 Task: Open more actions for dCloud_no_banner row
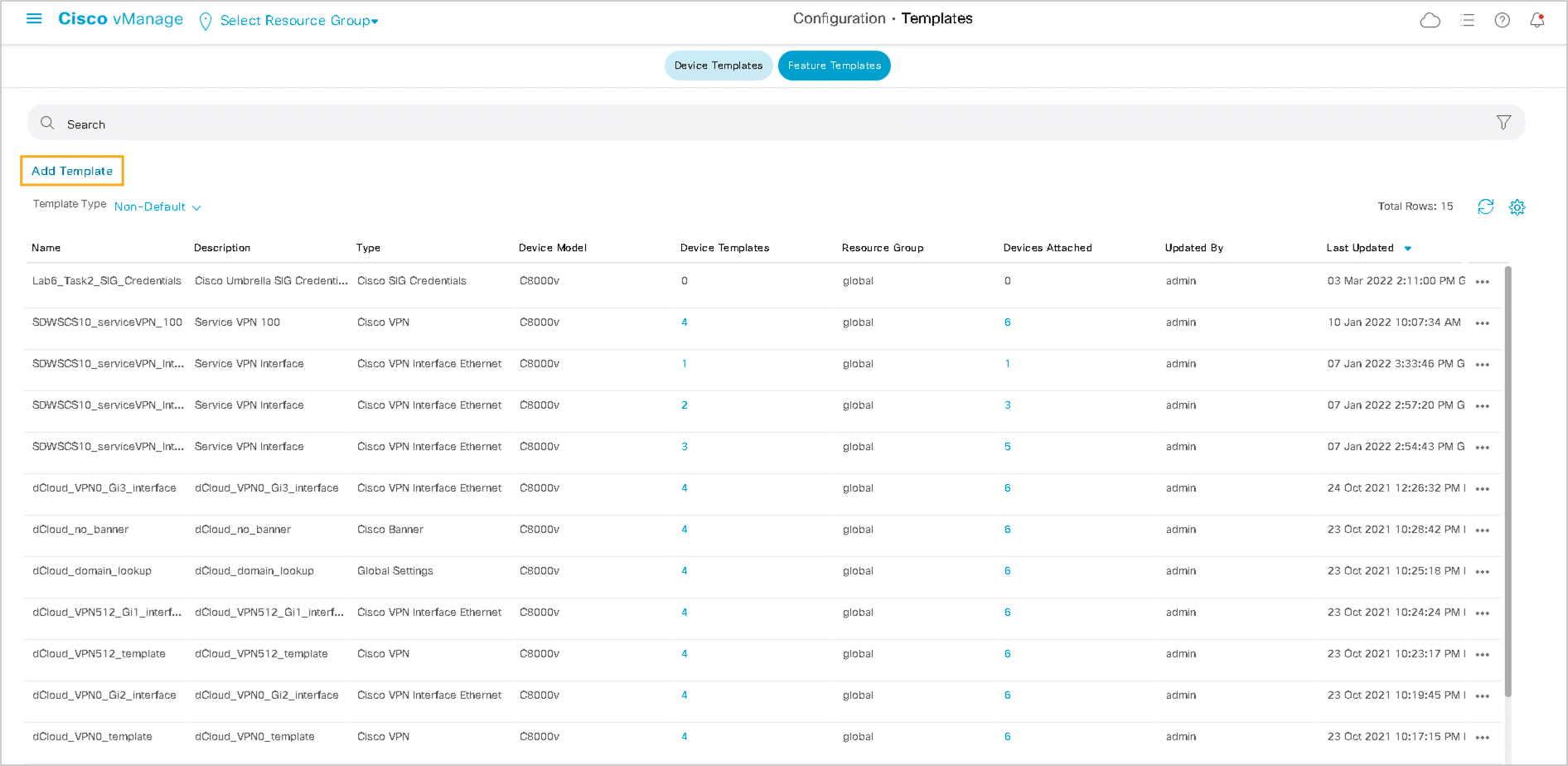[x=1483, y=531]
